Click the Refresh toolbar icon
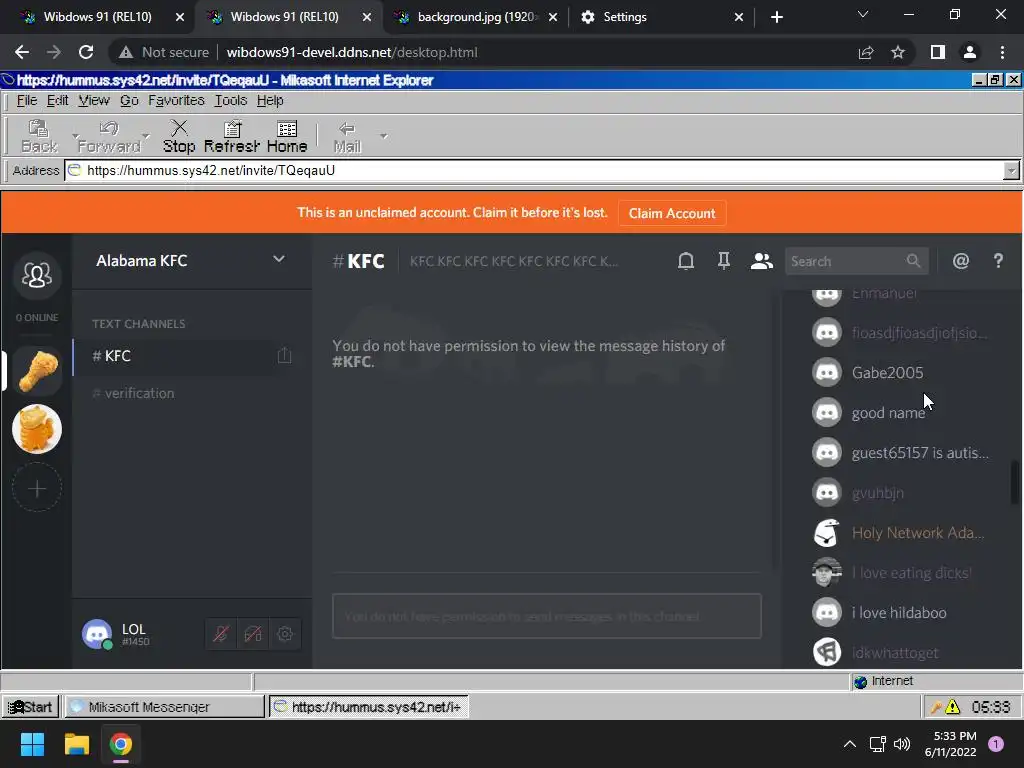 click(x=232, y=136)
